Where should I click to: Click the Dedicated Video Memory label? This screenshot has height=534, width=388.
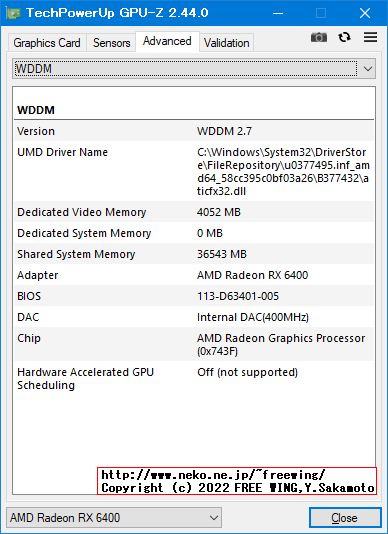point(81,212)
